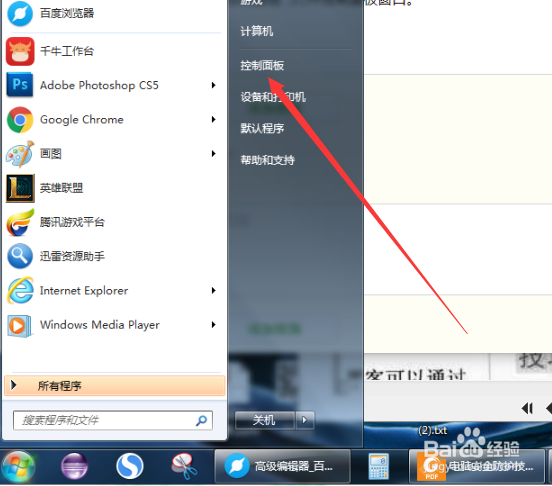Screen dimensions: 552x486
Task: Expand the Windows Media Player jump list arrow
Action: [213, 325]
